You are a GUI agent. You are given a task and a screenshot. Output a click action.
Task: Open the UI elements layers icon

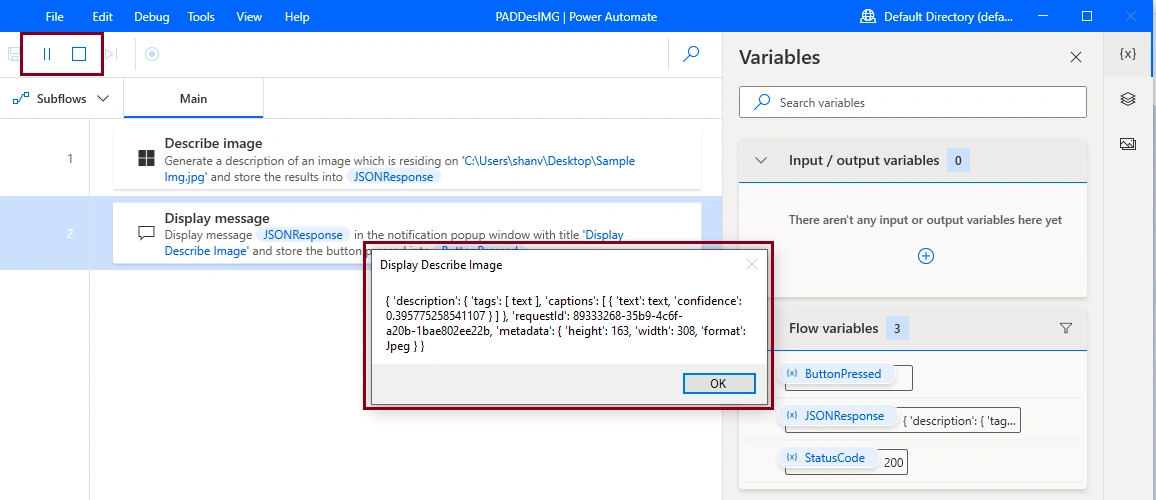coord(1127,99)
